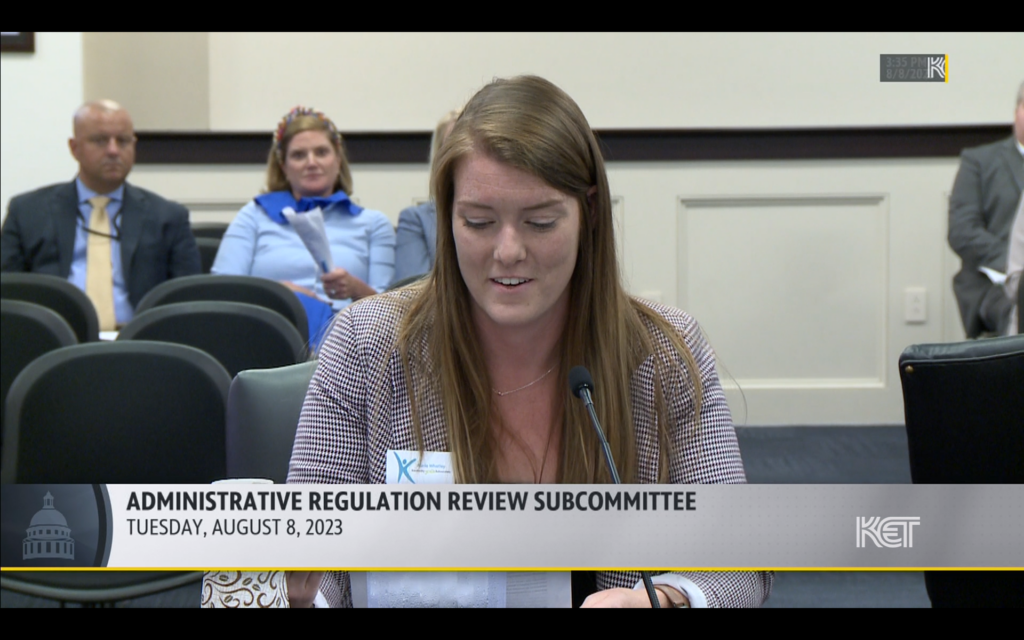
Task: Click the KET watermark in the top corner
Action: 936,68
